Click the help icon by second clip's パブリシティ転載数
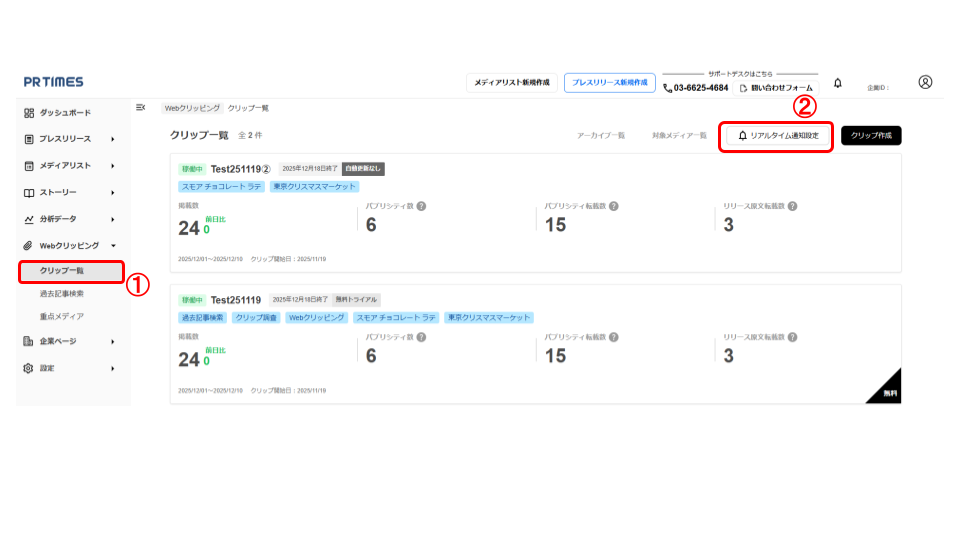960x540 pixels. tap(613, 337)
